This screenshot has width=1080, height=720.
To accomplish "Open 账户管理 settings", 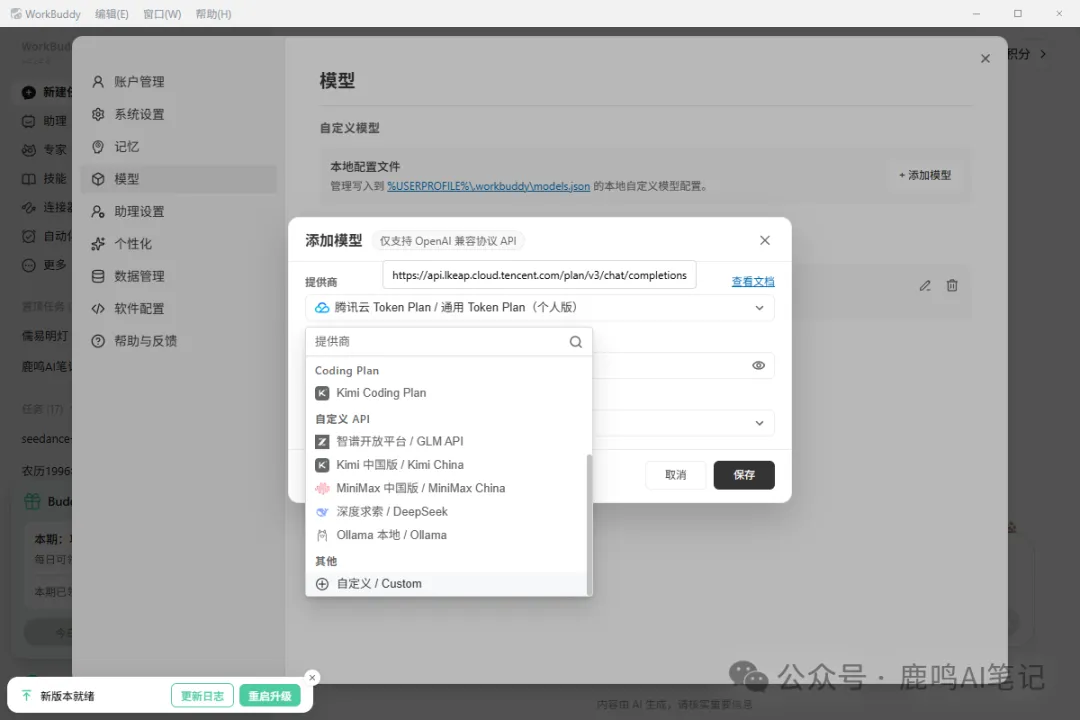I will [179, 82].
